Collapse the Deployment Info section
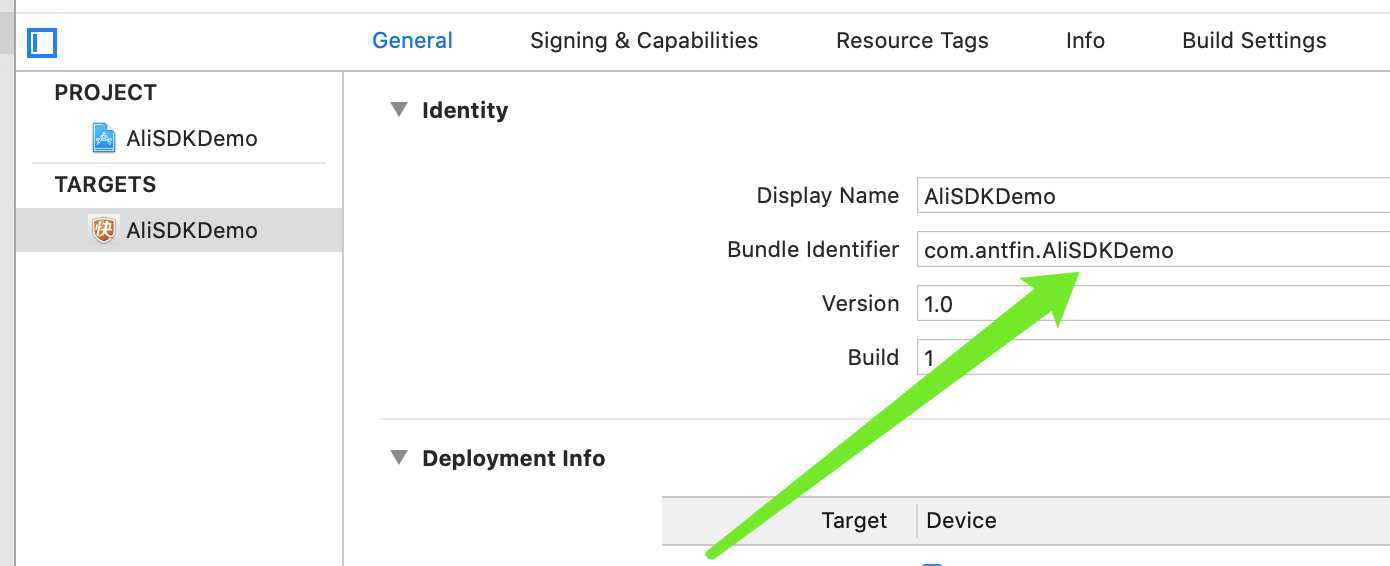The width and height of the screenshot is (1390, 566). pyautogui.click(x=399, y=457)
